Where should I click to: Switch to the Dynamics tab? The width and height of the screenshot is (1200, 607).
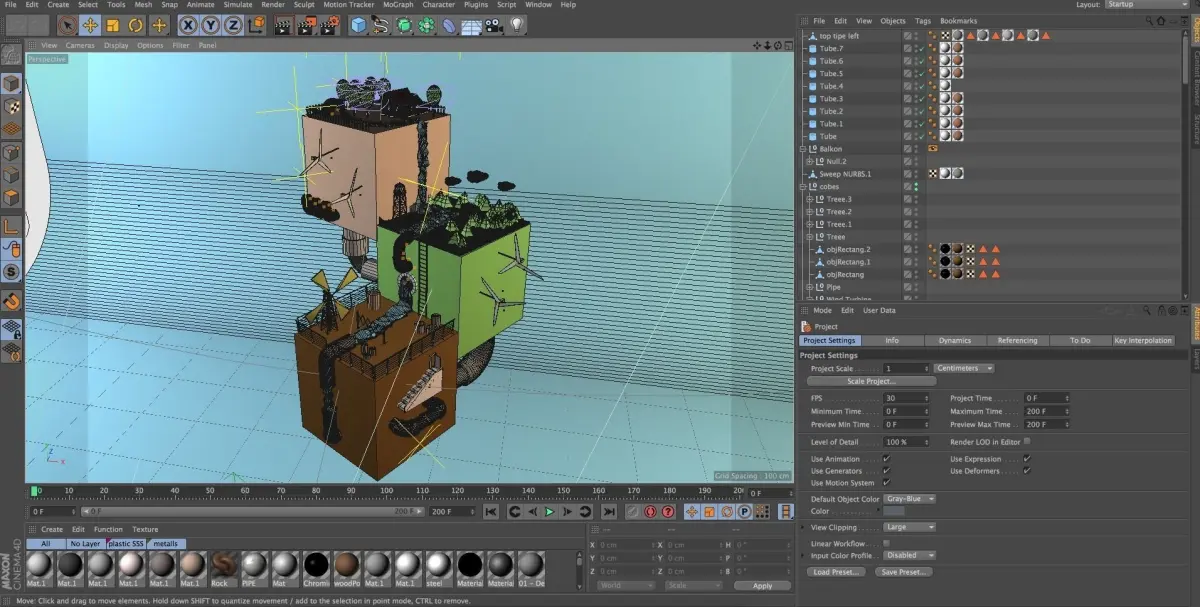pyautogui.click(x=954, y=340)
